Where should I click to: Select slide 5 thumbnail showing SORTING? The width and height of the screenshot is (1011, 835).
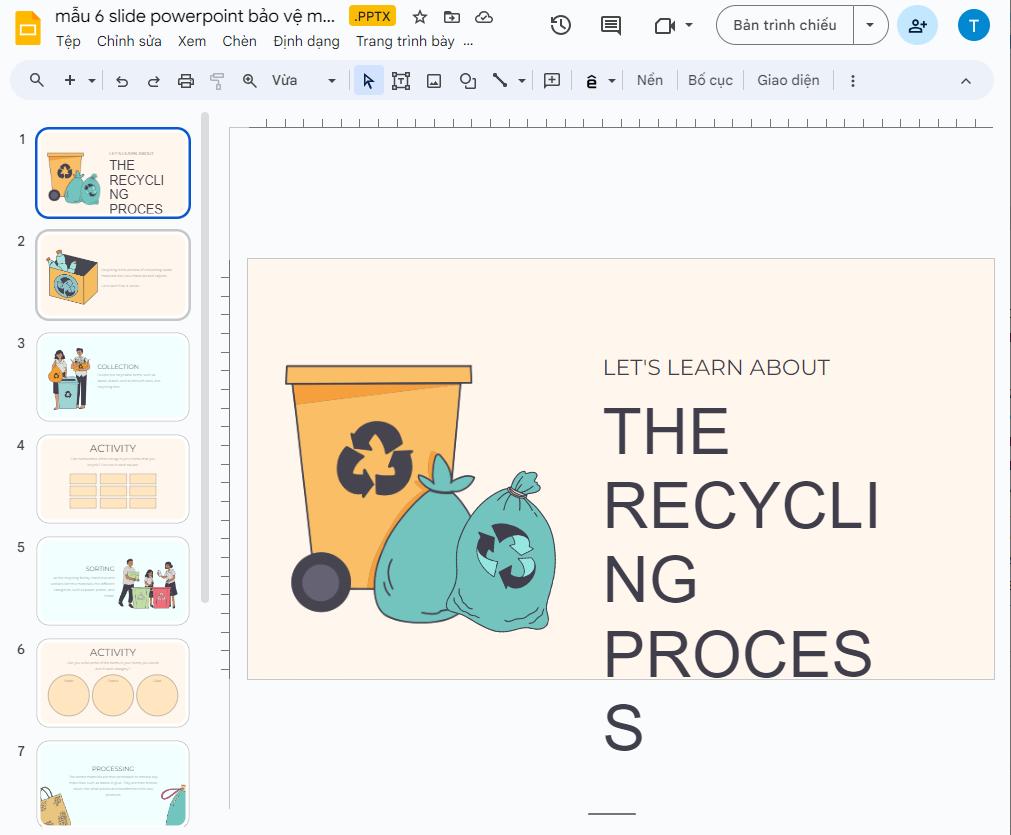point(112,580)
